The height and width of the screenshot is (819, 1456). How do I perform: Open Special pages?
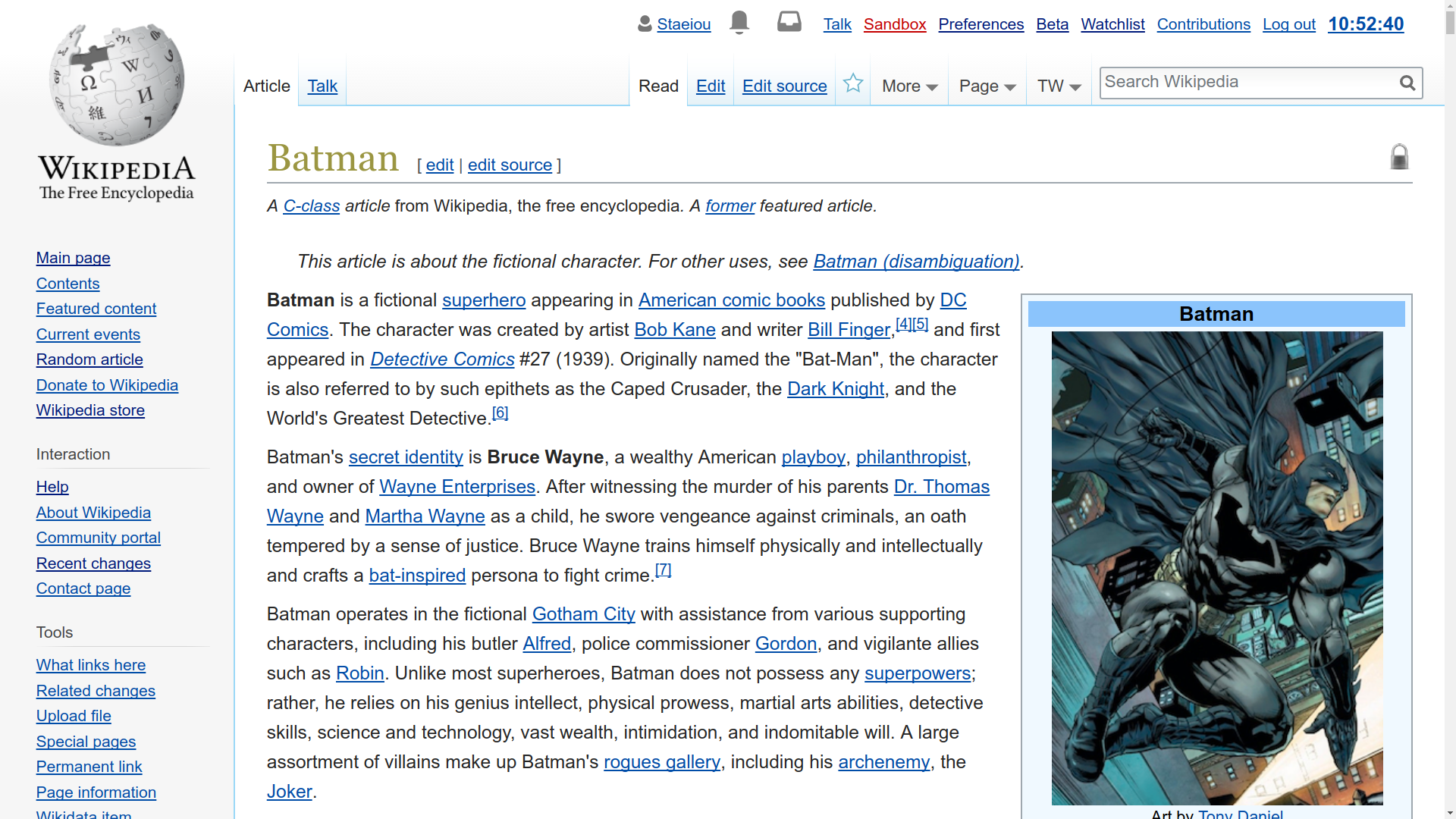coord(86,742)
